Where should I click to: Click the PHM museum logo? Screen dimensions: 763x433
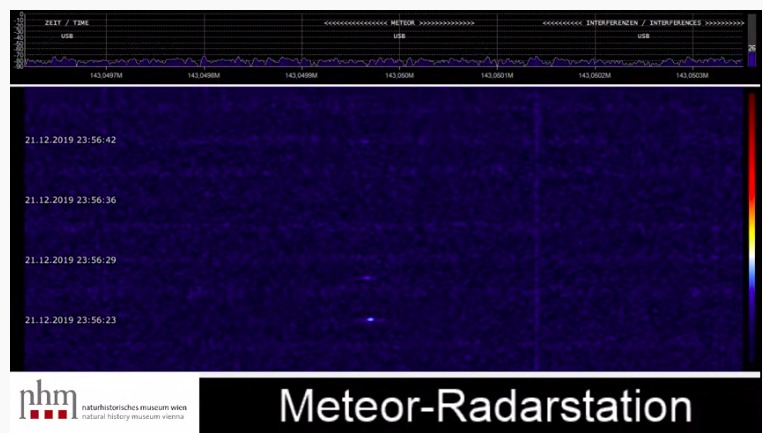[x=47, y=401]
